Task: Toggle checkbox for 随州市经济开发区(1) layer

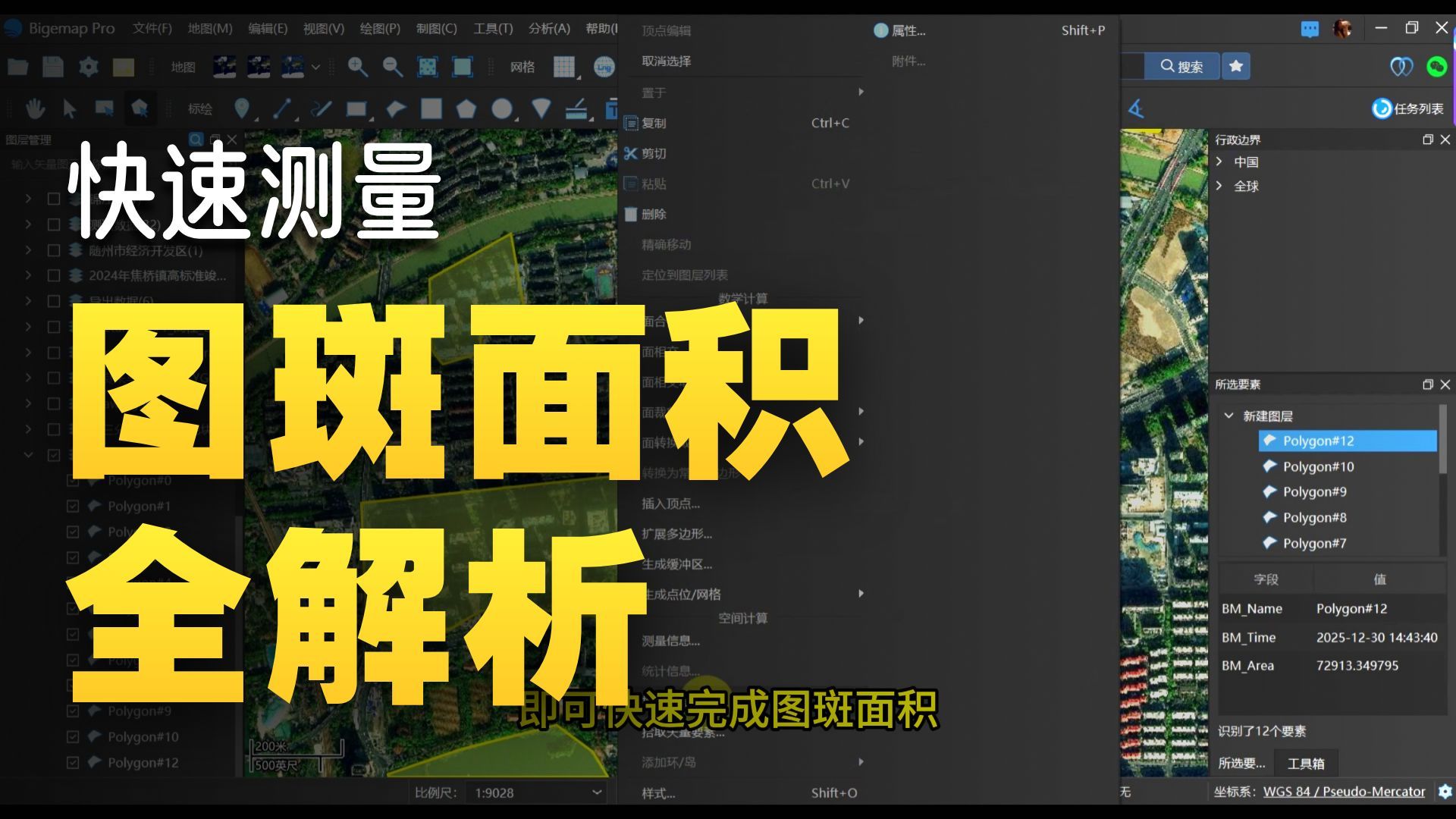Action: [54, 250]
